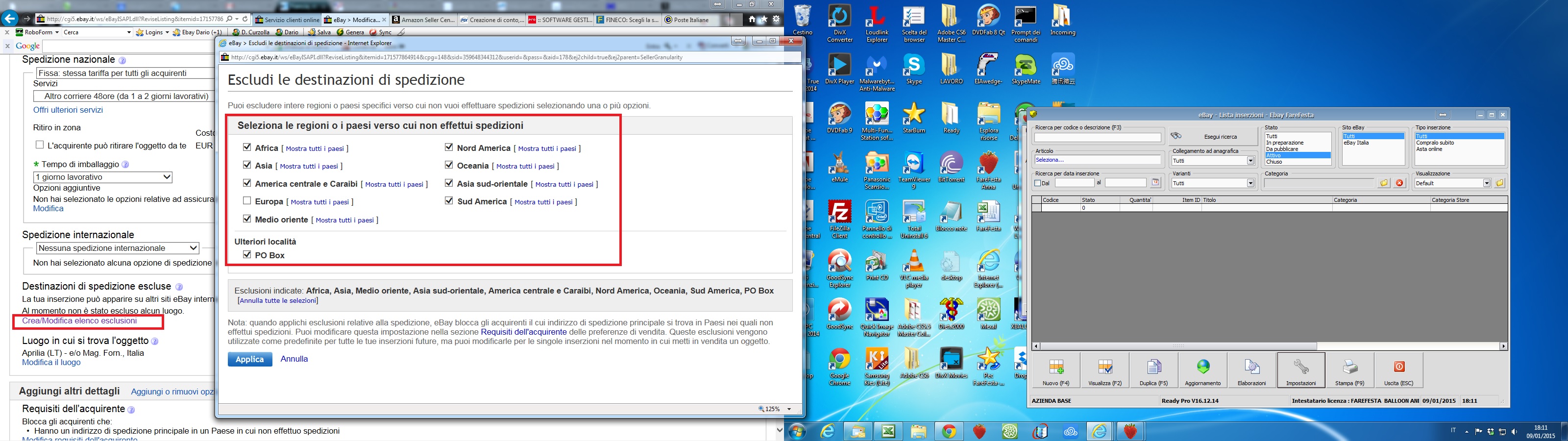Click the Ricerca per codice o descrizione field

click(1098, 138)
